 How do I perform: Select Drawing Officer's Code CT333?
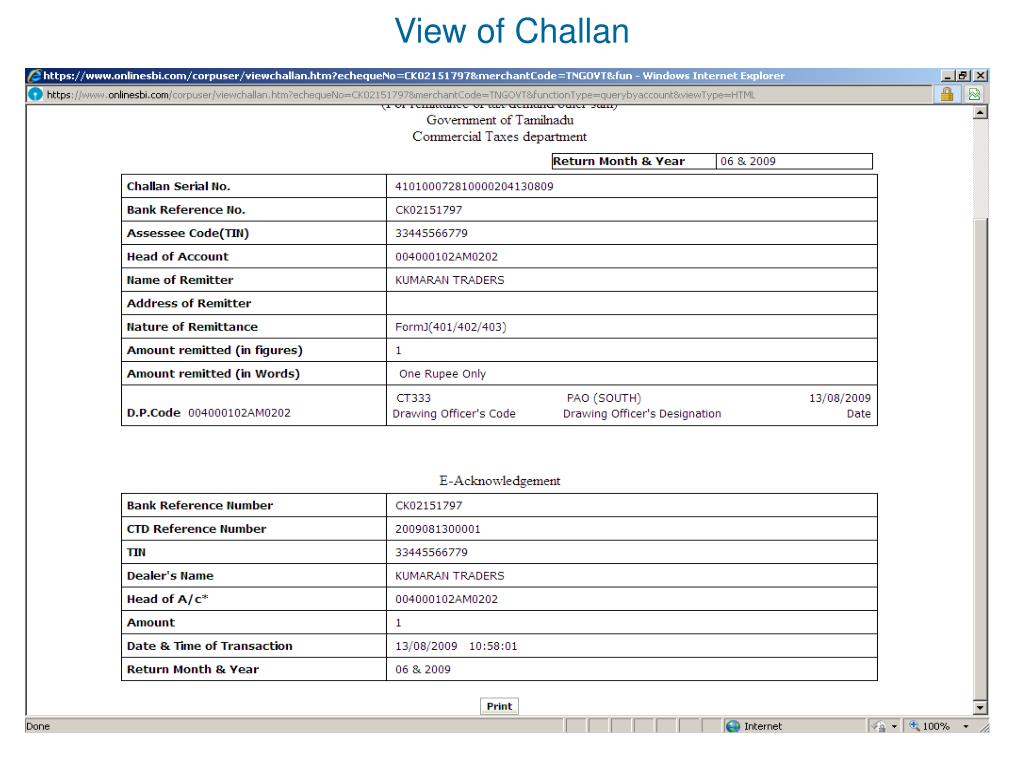pyautogui.click(x=413, y=398)
